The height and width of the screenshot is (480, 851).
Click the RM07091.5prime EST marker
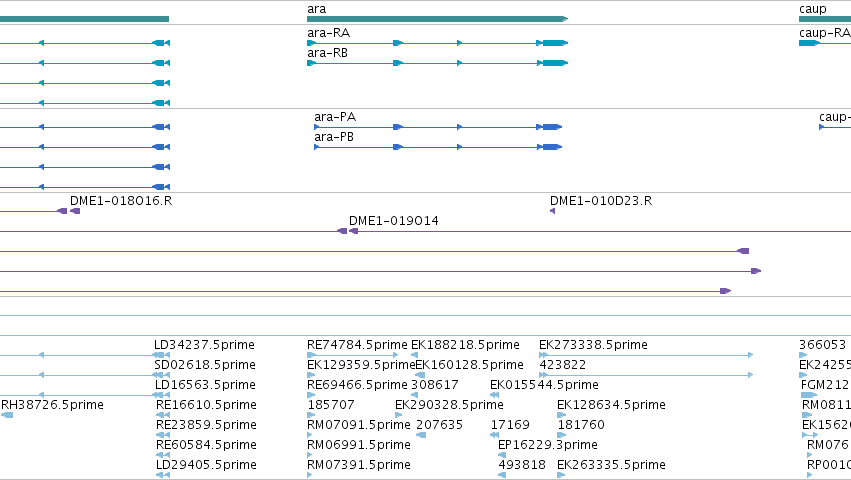coord(310,435)
